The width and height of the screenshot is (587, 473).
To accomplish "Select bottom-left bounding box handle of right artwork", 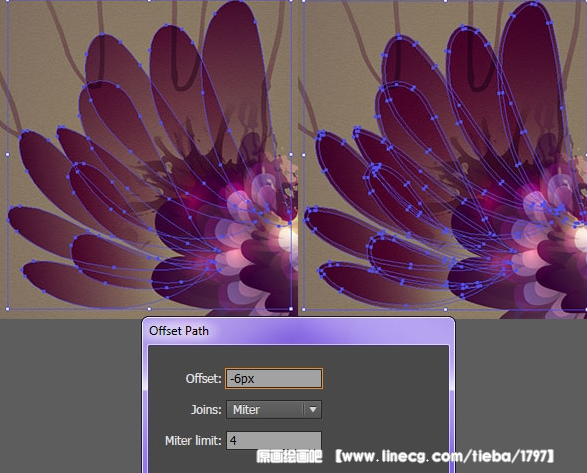I will coord(304,309).
